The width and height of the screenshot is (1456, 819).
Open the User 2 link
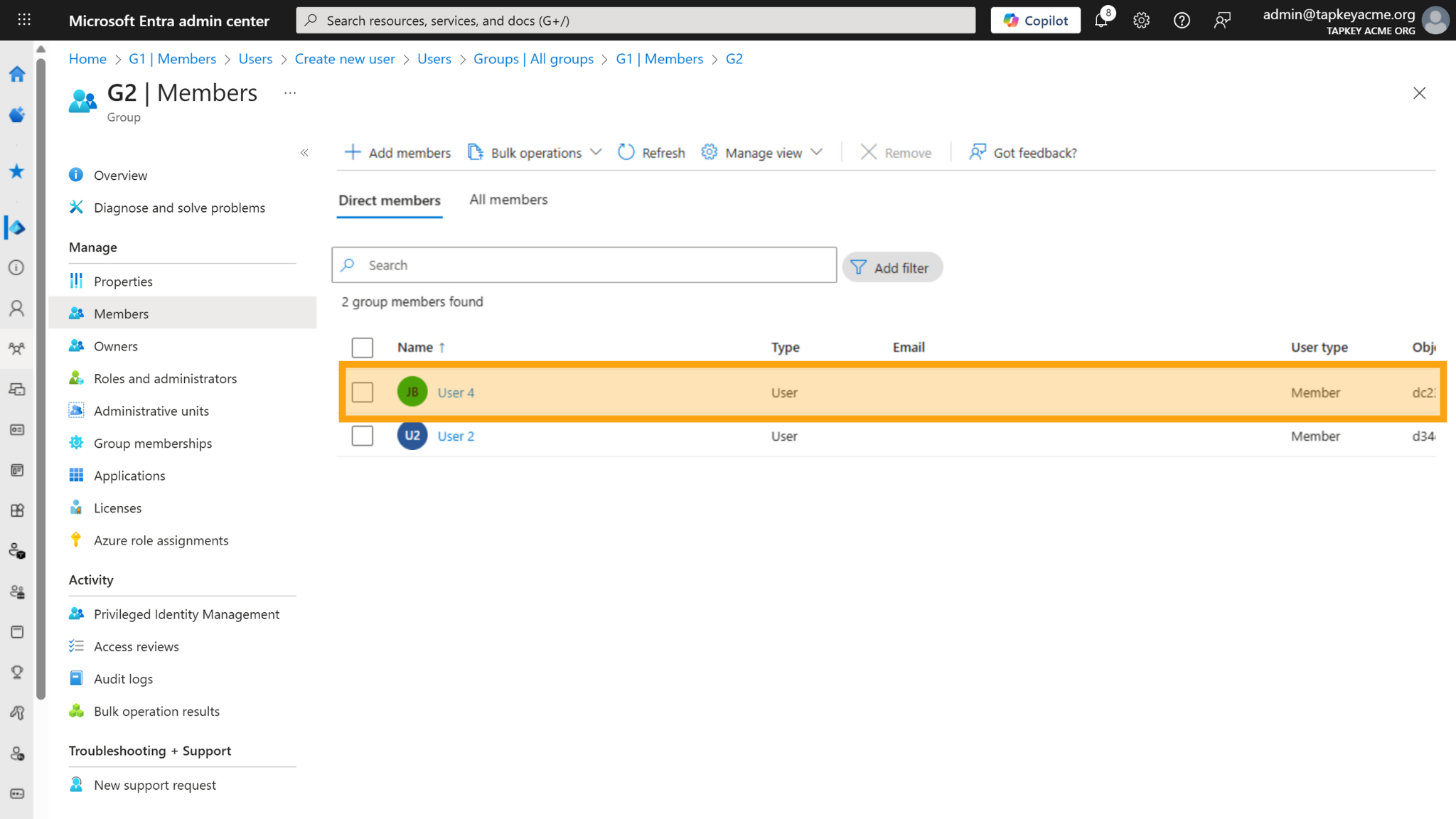click(x=456, y=436)
